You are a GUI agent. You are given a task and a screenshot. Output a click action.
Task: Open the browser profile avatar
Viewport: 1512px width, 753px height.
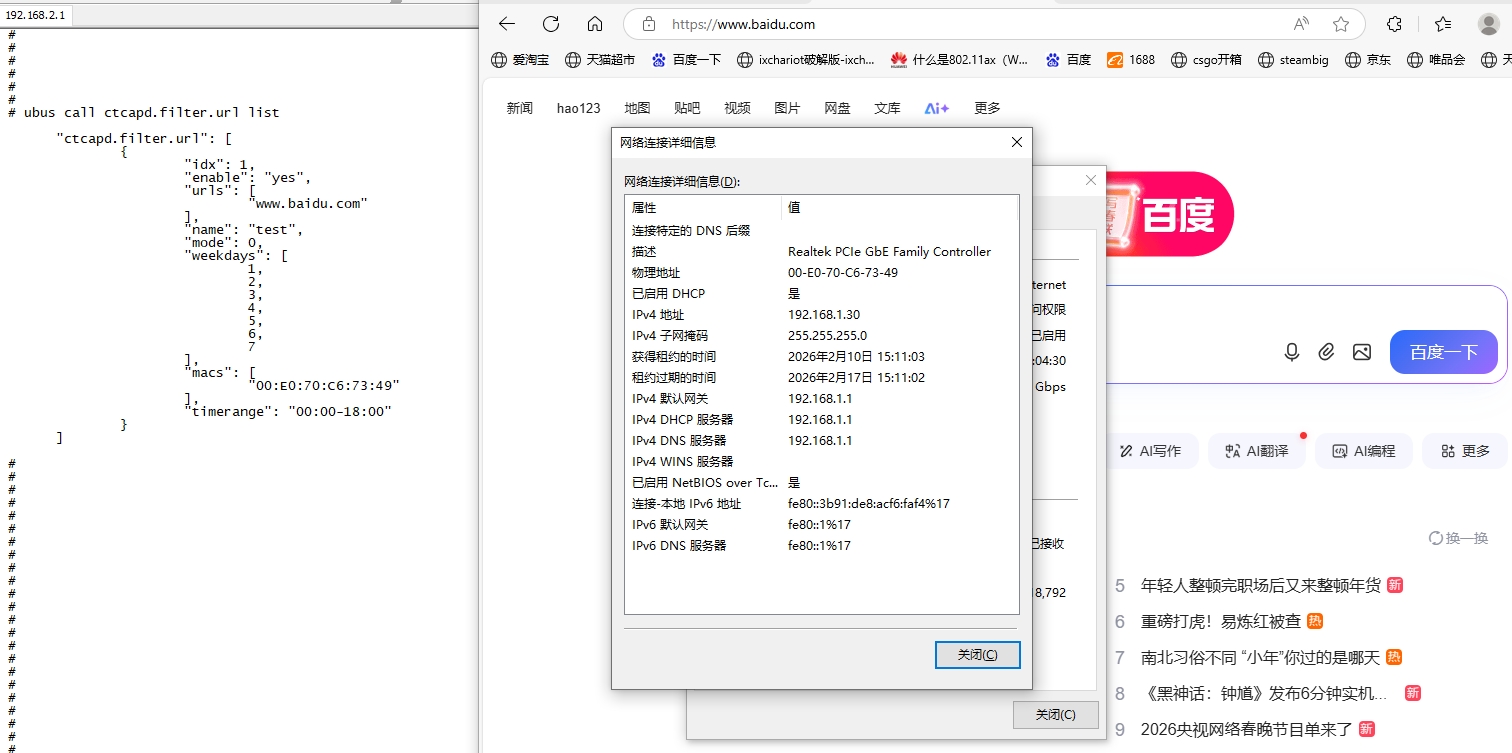1488,24
